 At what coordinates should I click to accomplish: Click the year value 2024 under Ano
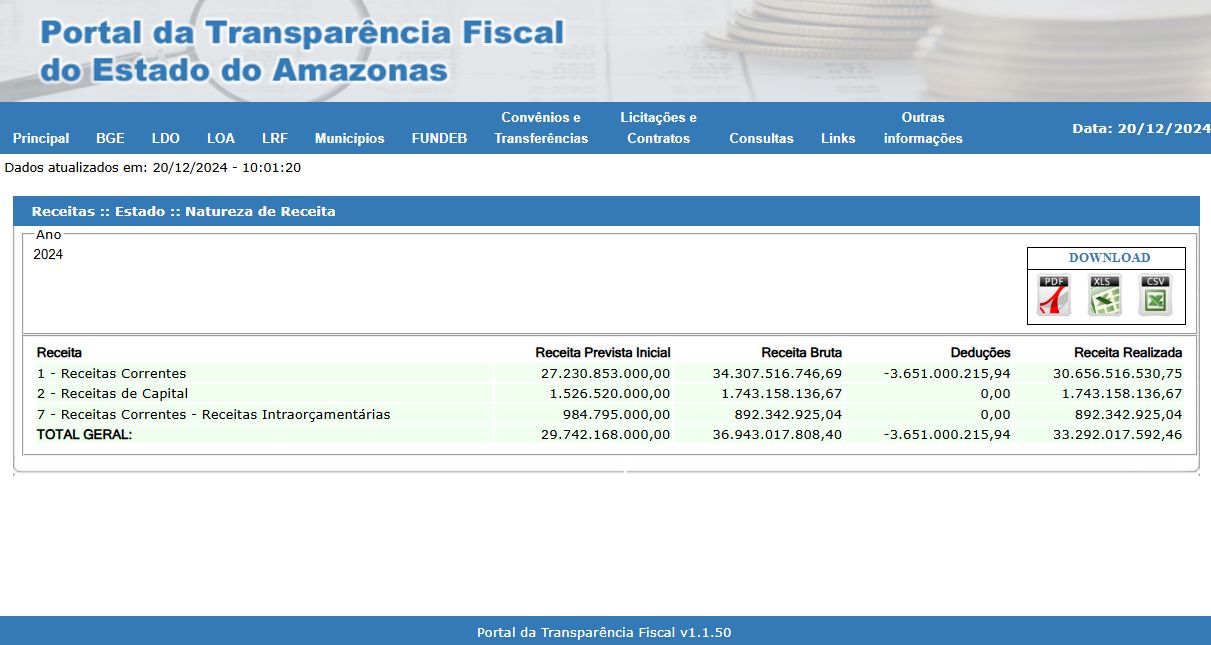point(48,254)
